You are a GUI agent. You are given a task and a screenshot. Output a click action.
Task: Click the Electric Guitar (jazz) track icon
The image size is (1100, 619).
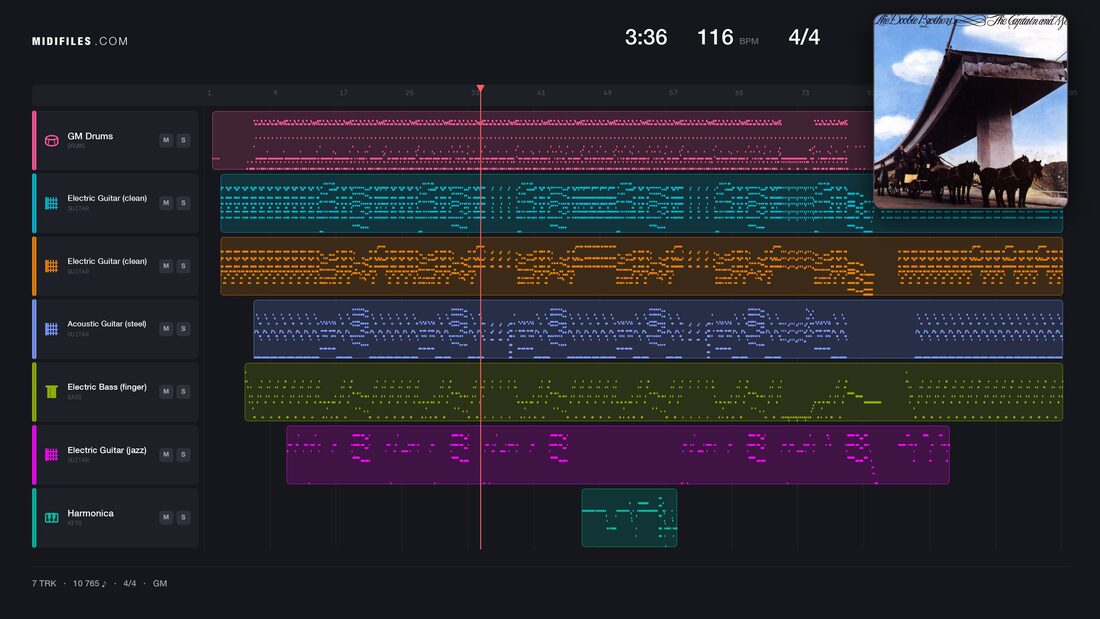pos(51,455)
